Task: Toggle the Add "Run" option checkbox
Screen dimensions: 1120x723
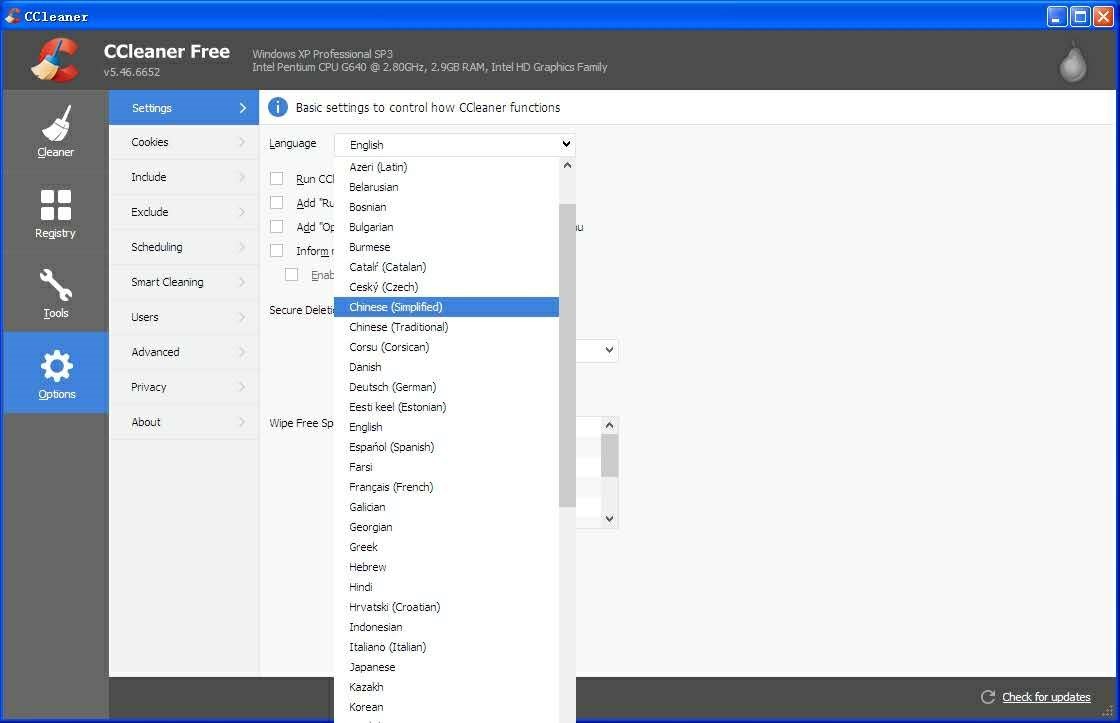Action: coord(276,203)
